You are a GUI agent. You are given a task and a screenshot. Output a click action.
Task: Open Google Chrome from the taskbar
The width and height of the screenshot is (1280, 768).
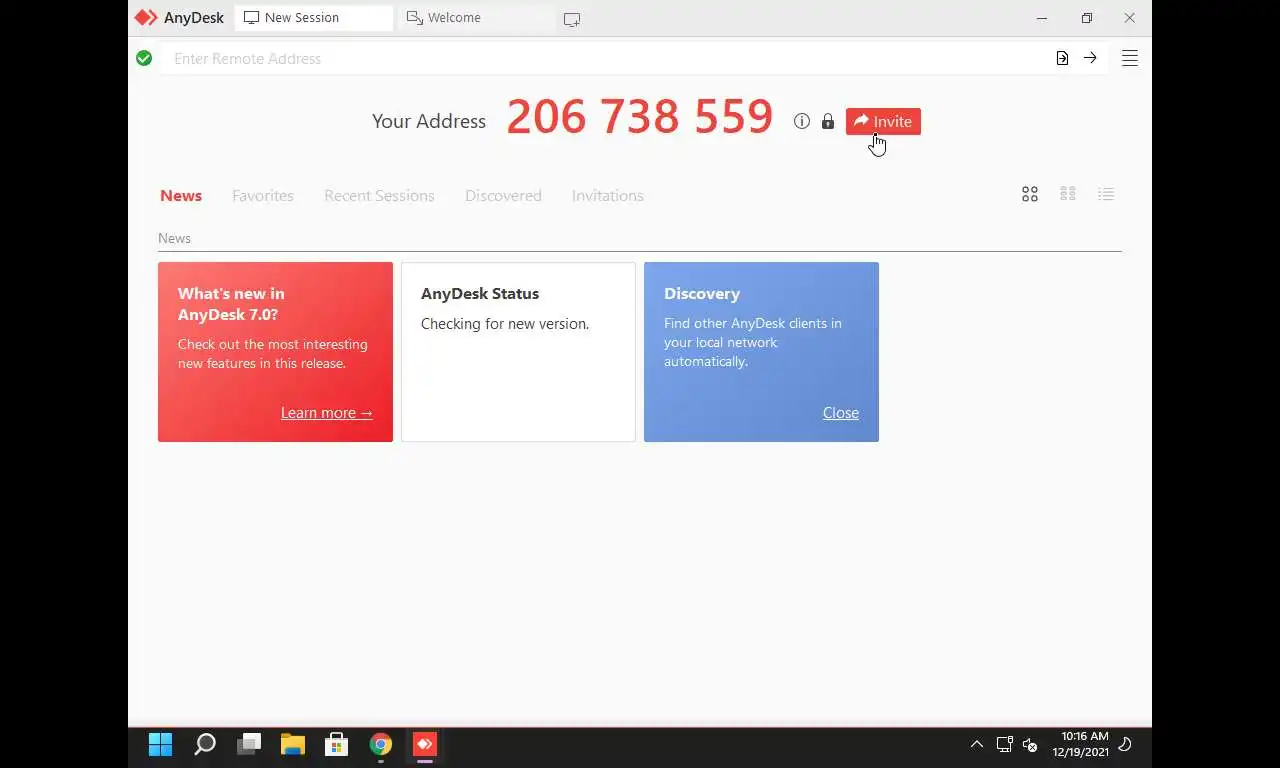click(x=380, y=744)
